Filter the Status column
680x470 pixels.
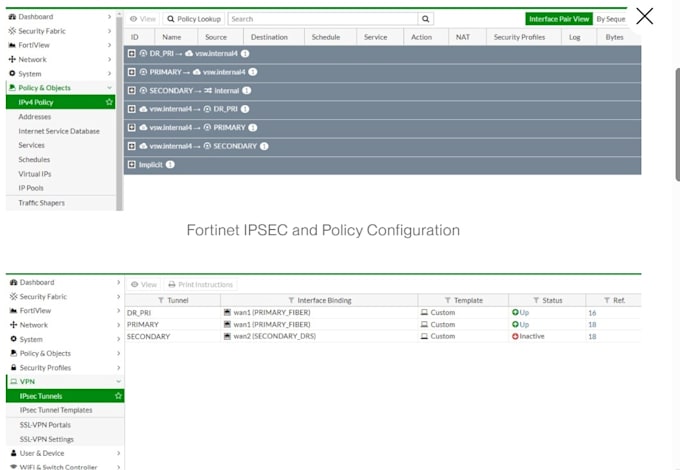point(536,300)
